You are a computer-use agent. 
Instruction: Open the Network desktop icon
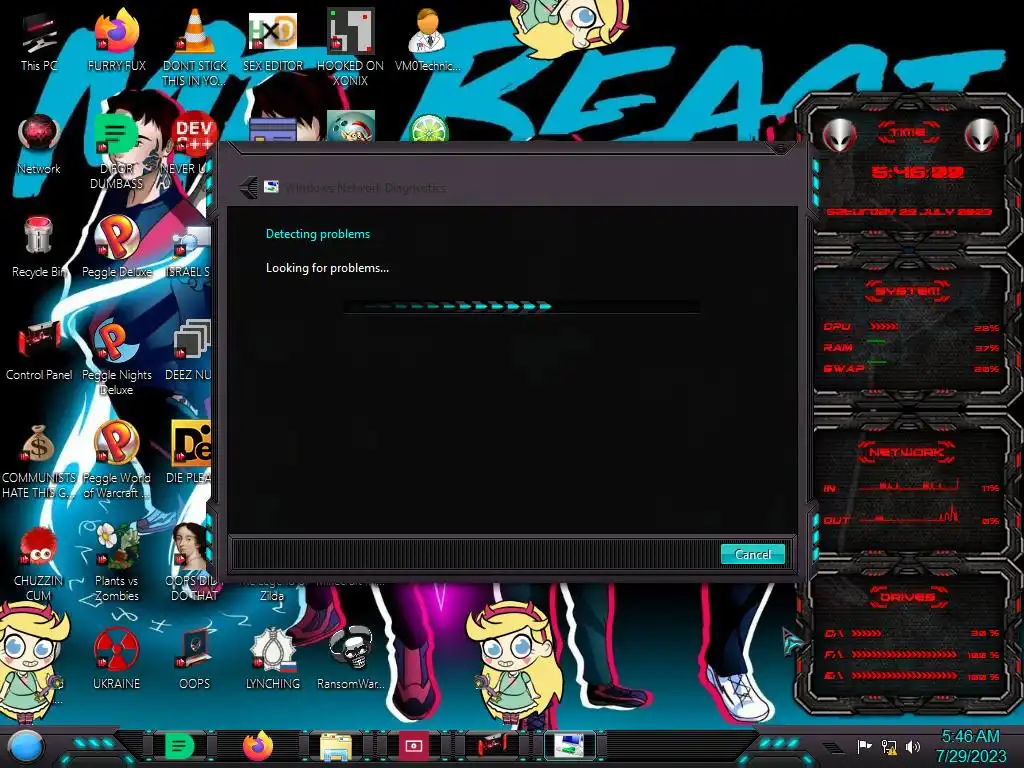coord(39,144)
